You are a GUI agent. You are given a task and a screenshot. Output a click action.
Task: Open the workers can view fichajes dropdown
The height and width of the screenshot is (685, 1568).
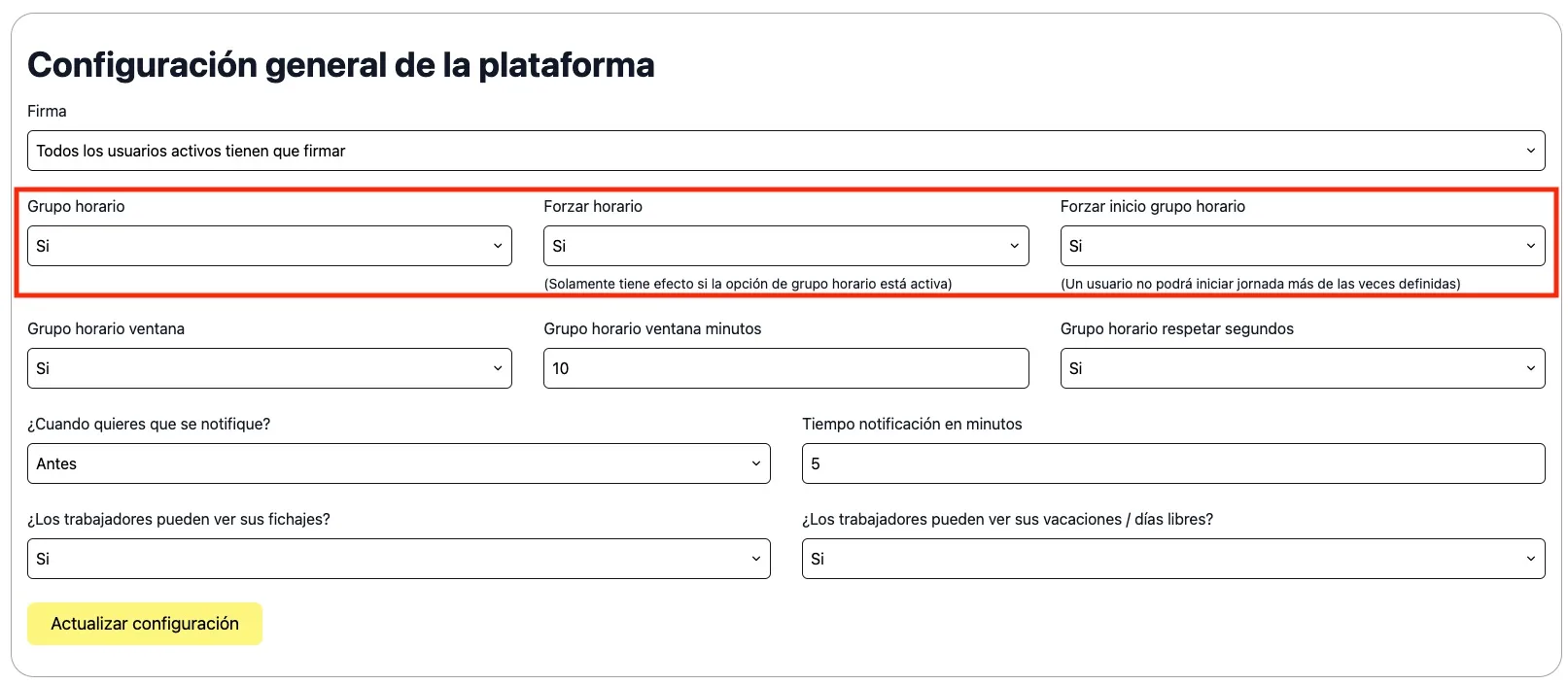pyautogui.click(x=399, y=559)
